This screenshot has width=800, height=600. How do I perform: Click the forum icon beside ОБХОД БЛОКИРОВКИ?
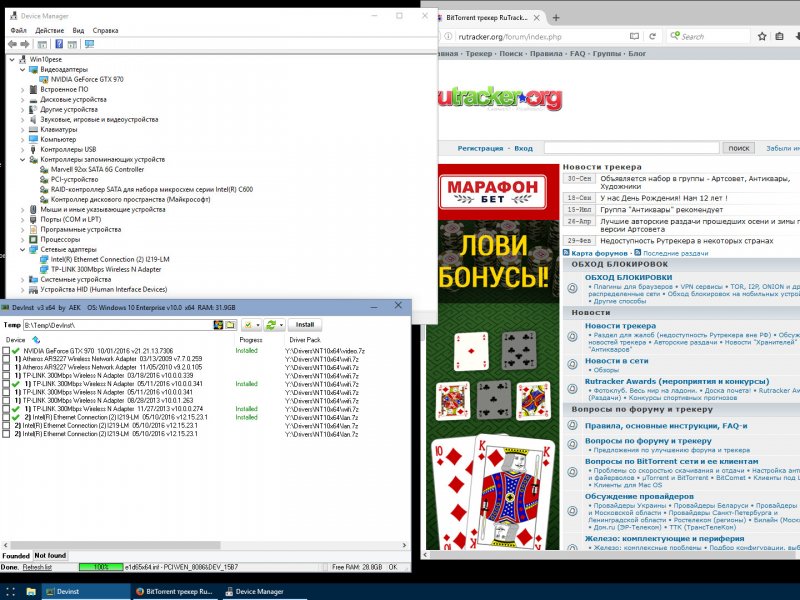(x=572, y=288)
